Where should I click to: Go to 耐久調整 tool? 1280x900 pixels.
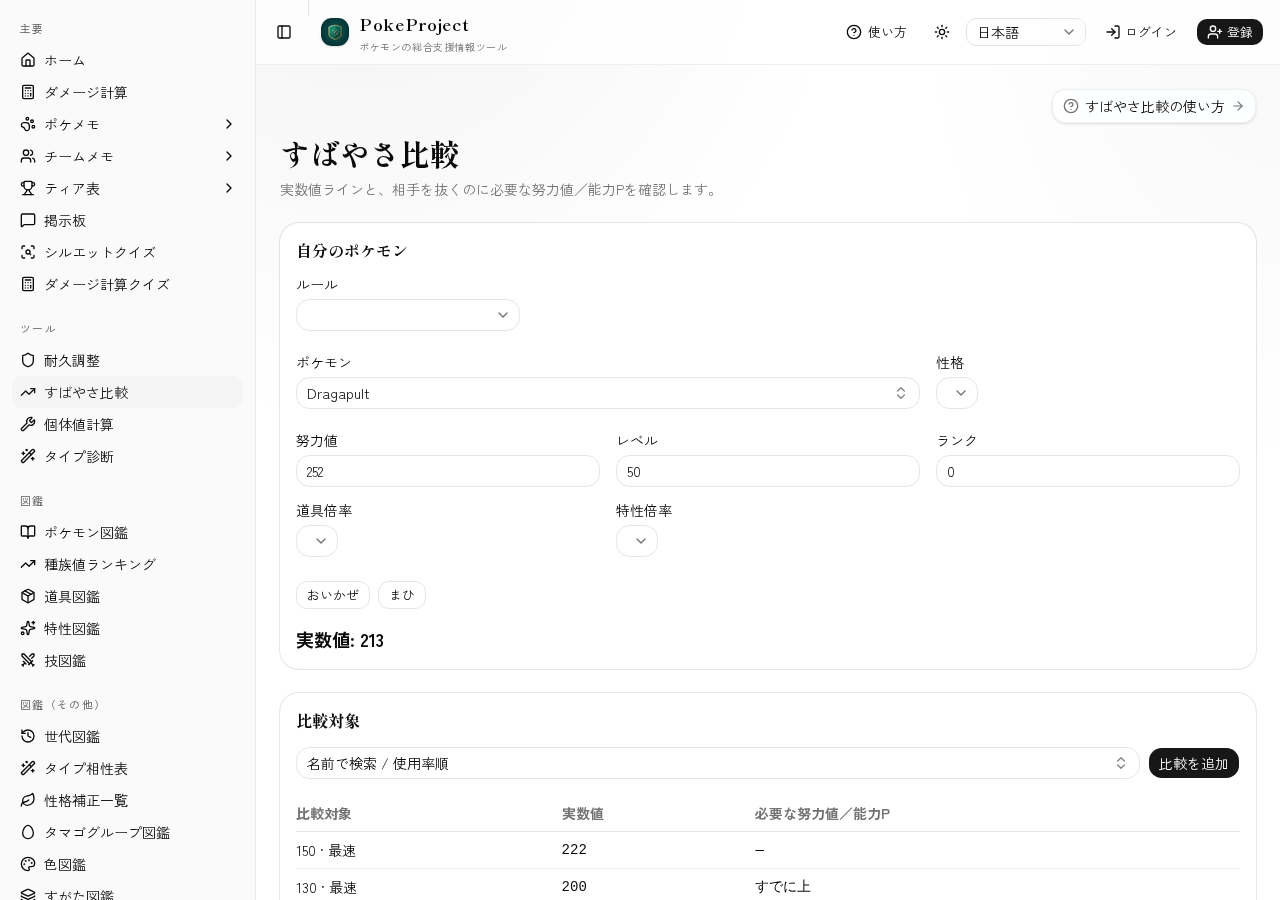coord(128,360)
